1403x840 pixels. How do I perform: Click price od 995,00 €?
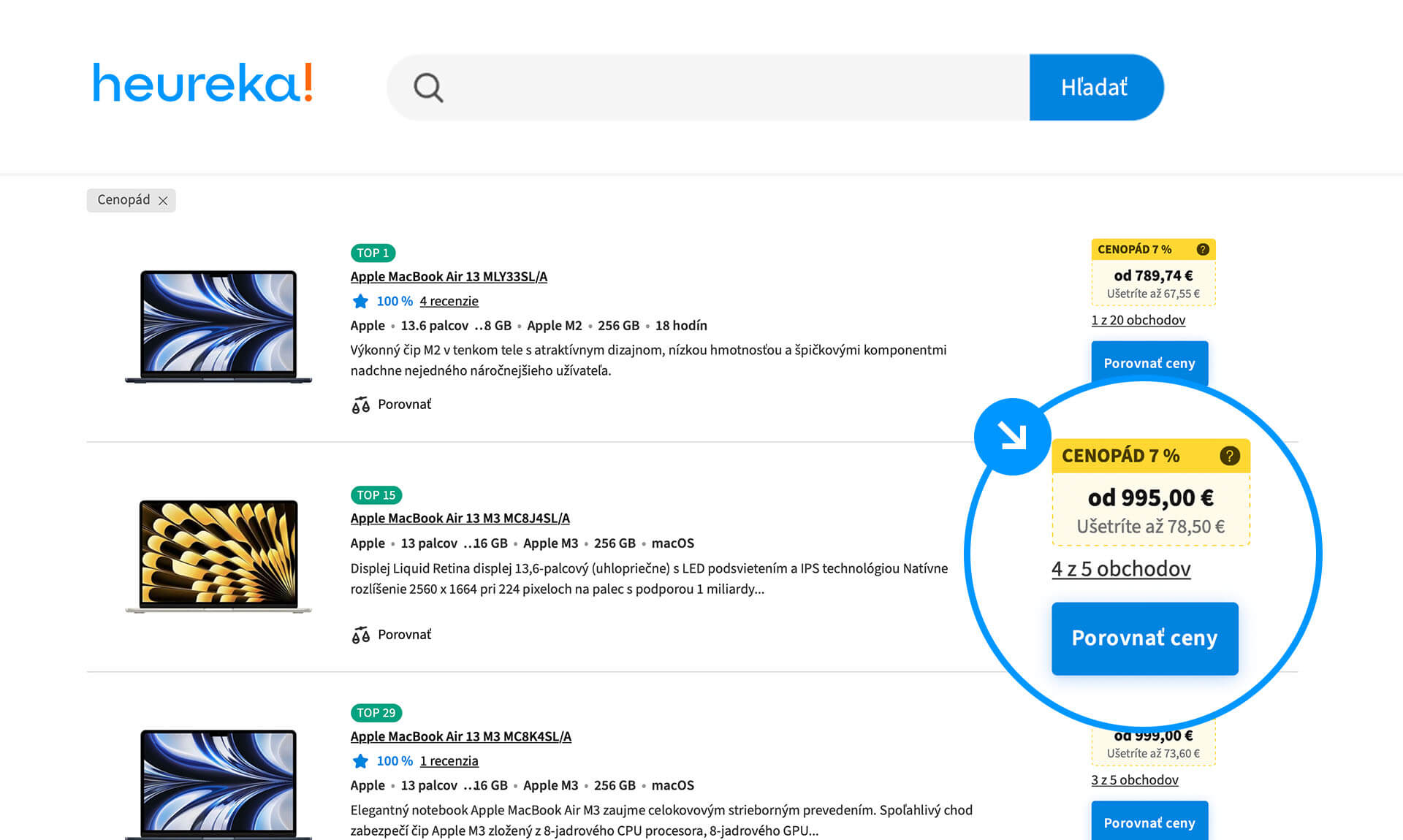1150,498
